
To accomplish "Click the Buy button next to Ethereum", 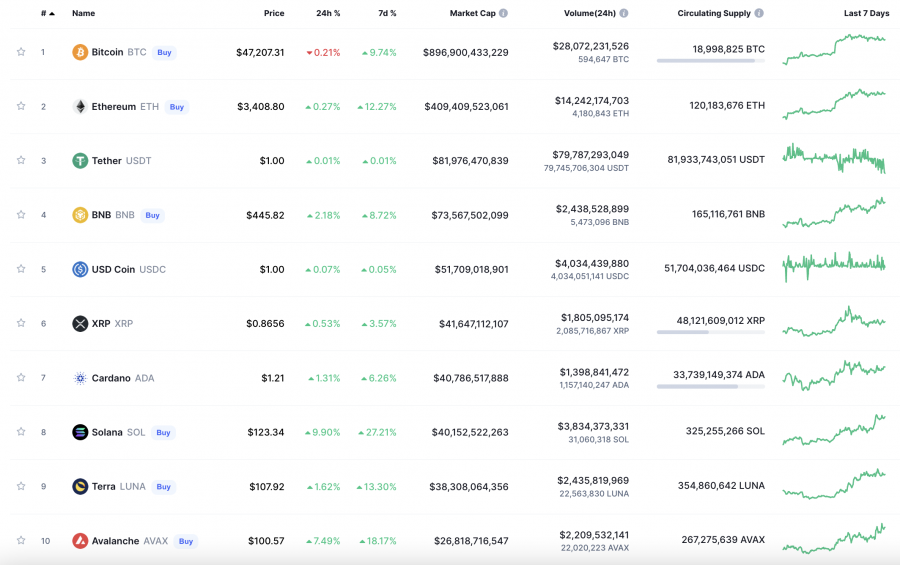I will [x=177, y=107].
